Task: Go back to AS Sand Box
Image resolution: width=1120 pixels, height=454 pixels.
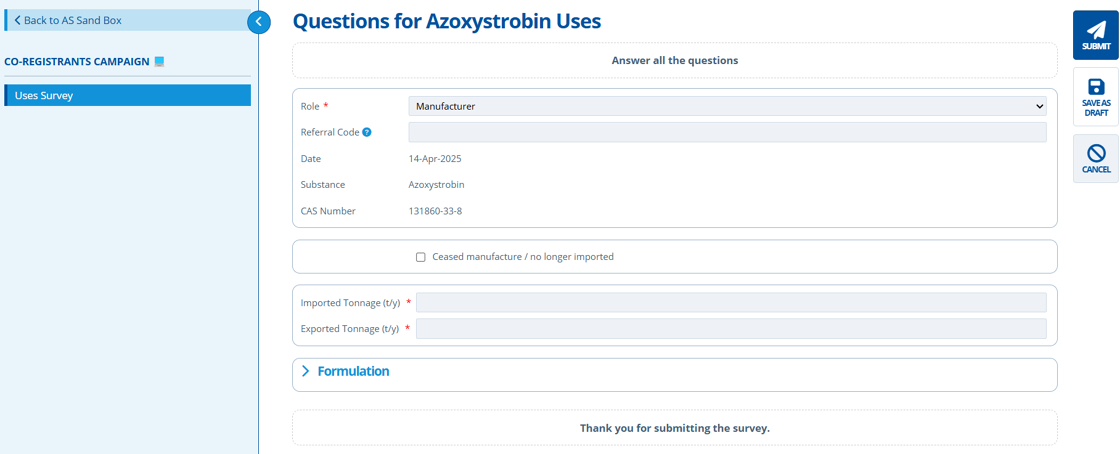Action: [68, 20]
